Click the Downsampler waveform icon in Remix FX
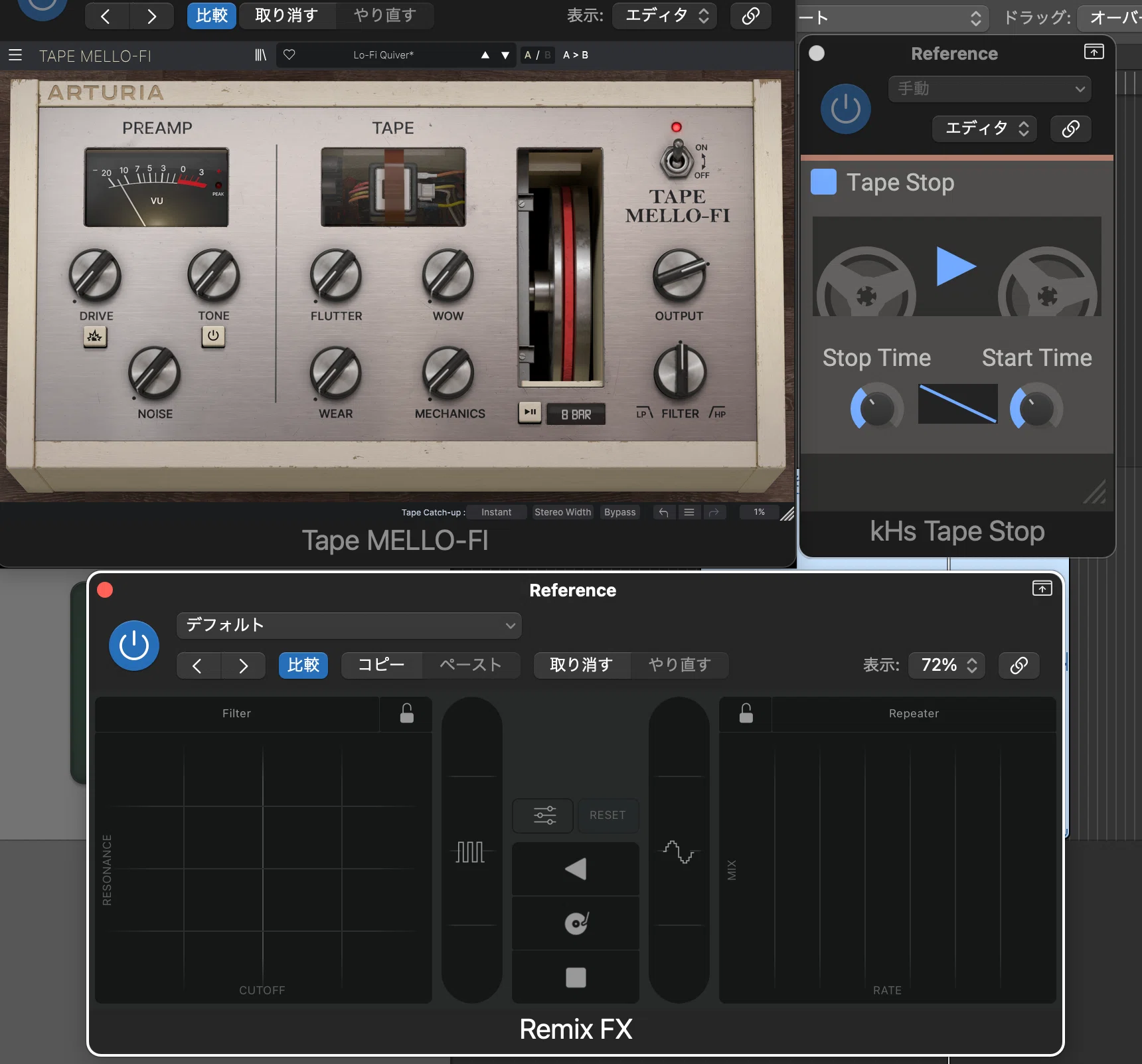Viewport: 1142px width, 1064px height. tap(679, 851)
